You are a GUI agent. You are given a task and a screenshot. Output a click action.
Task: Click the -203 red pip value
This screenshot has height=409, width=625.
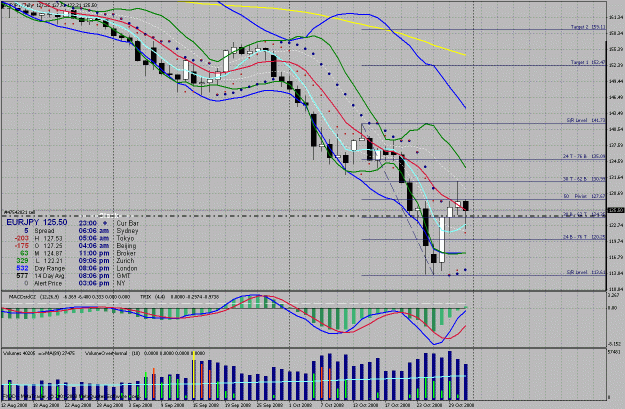tap(22, 238)
